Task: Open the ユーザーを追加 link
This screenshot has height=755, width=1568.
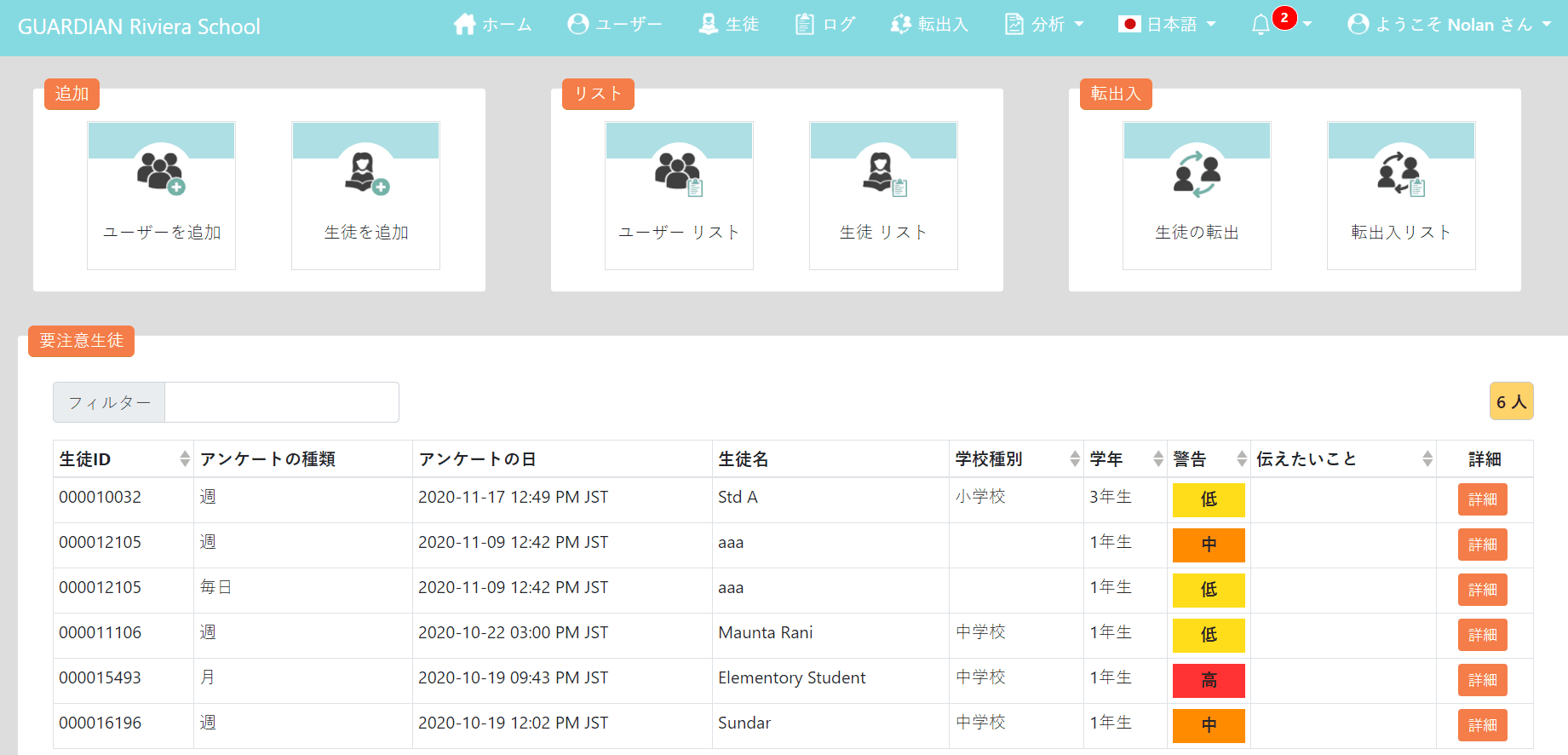Action: coord(162,232)
